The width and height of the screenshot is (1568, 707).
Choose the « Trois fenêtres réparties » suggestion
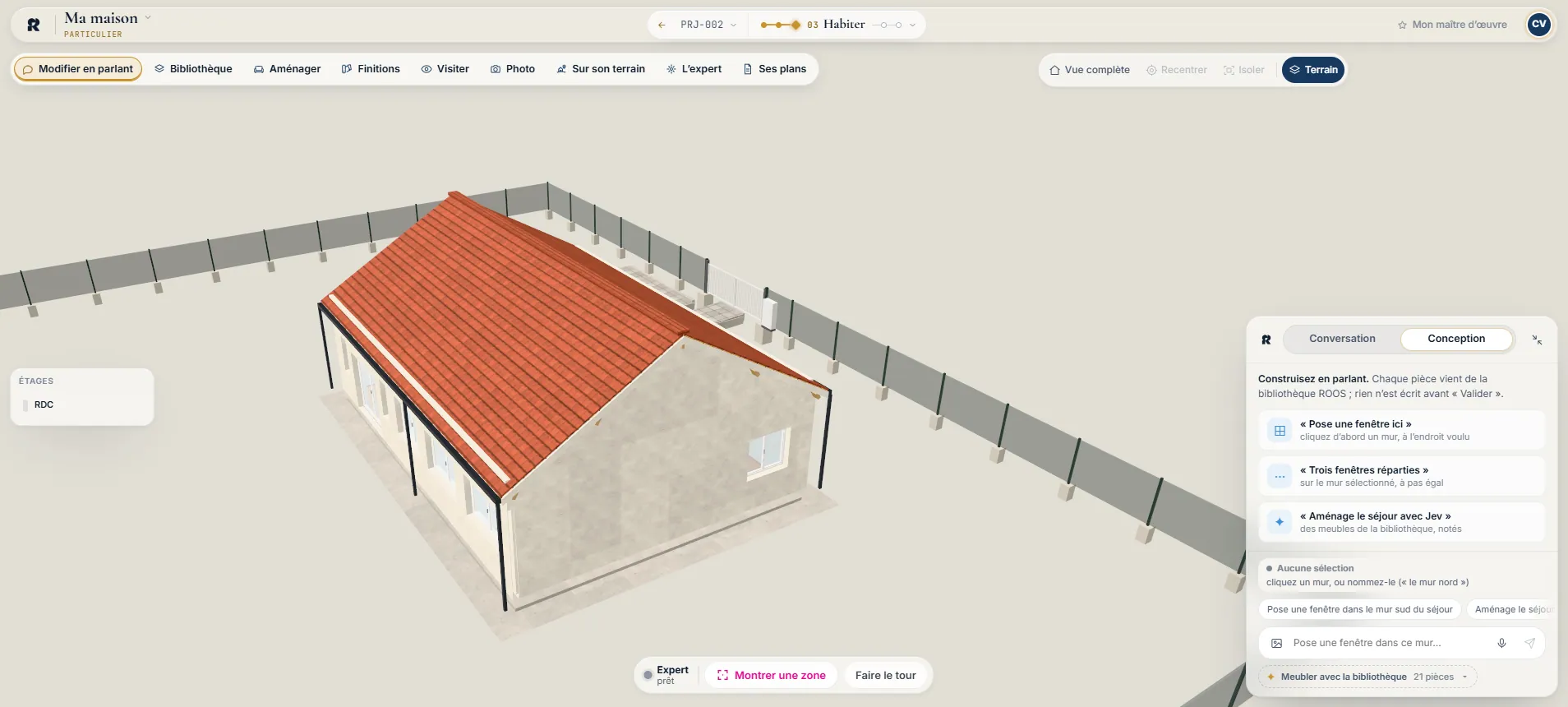pyautogui.click(x=1401, y=476)
